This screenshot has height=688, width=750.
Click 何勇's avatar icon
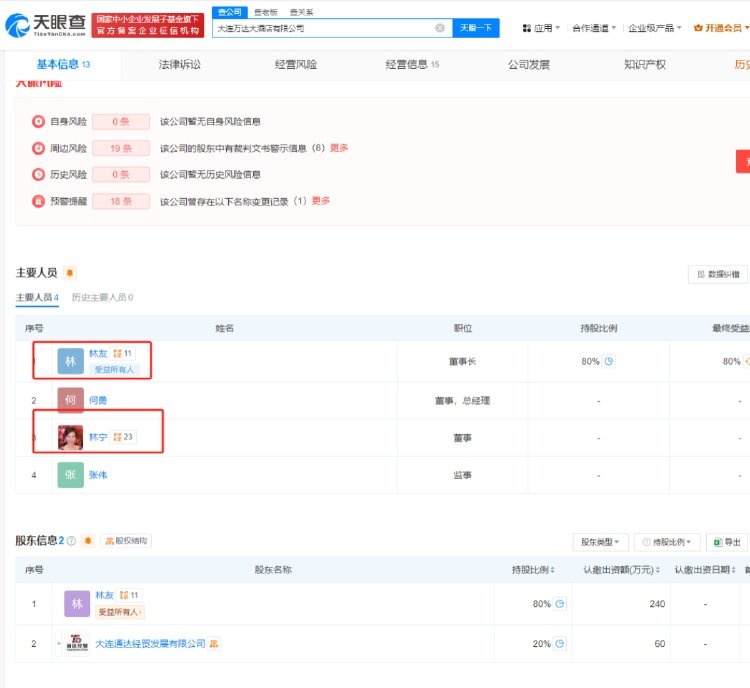70,400
